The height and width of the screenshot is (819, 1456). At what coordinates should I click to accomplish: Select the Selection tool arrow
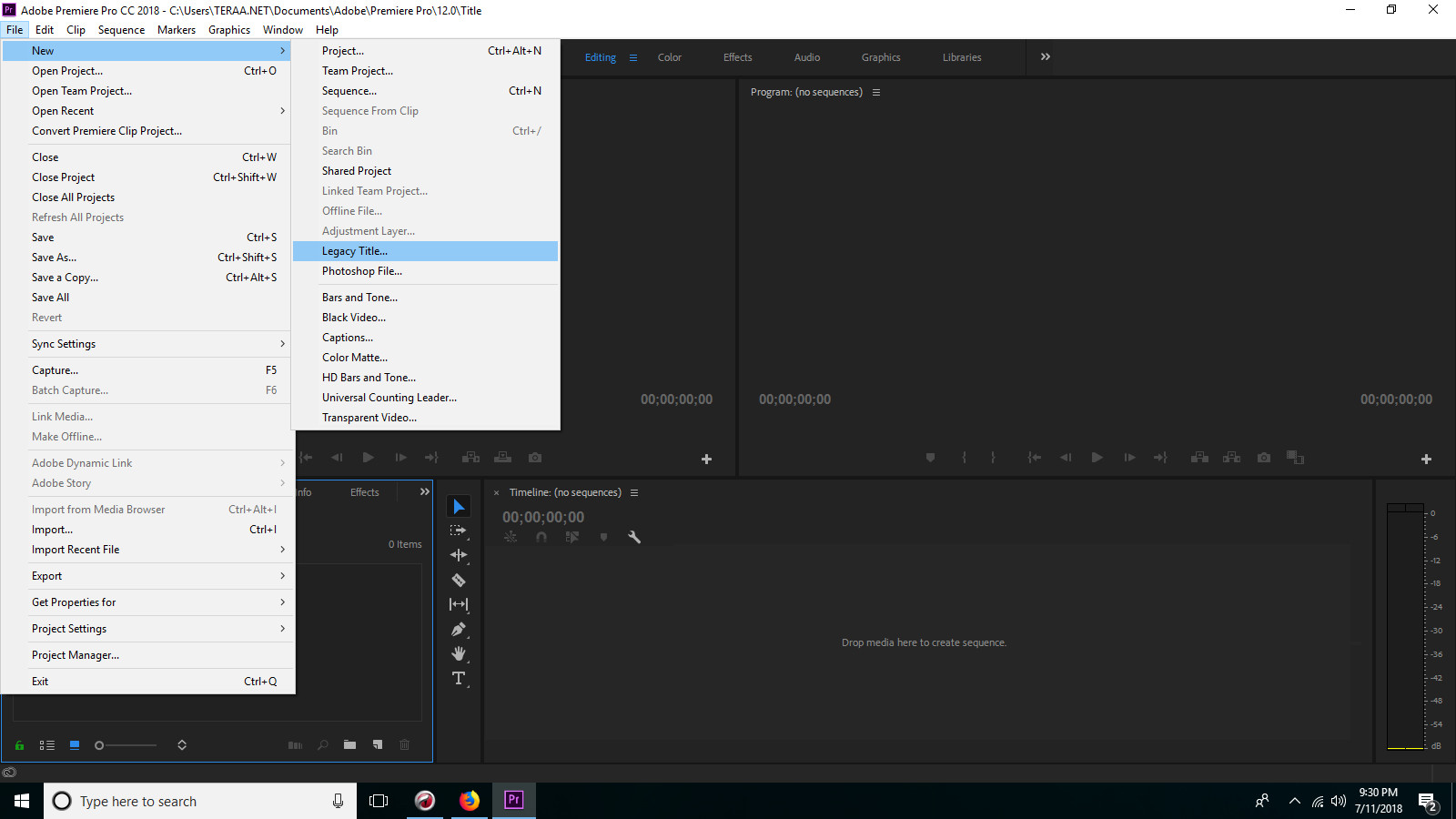click(x=459, y=506)
